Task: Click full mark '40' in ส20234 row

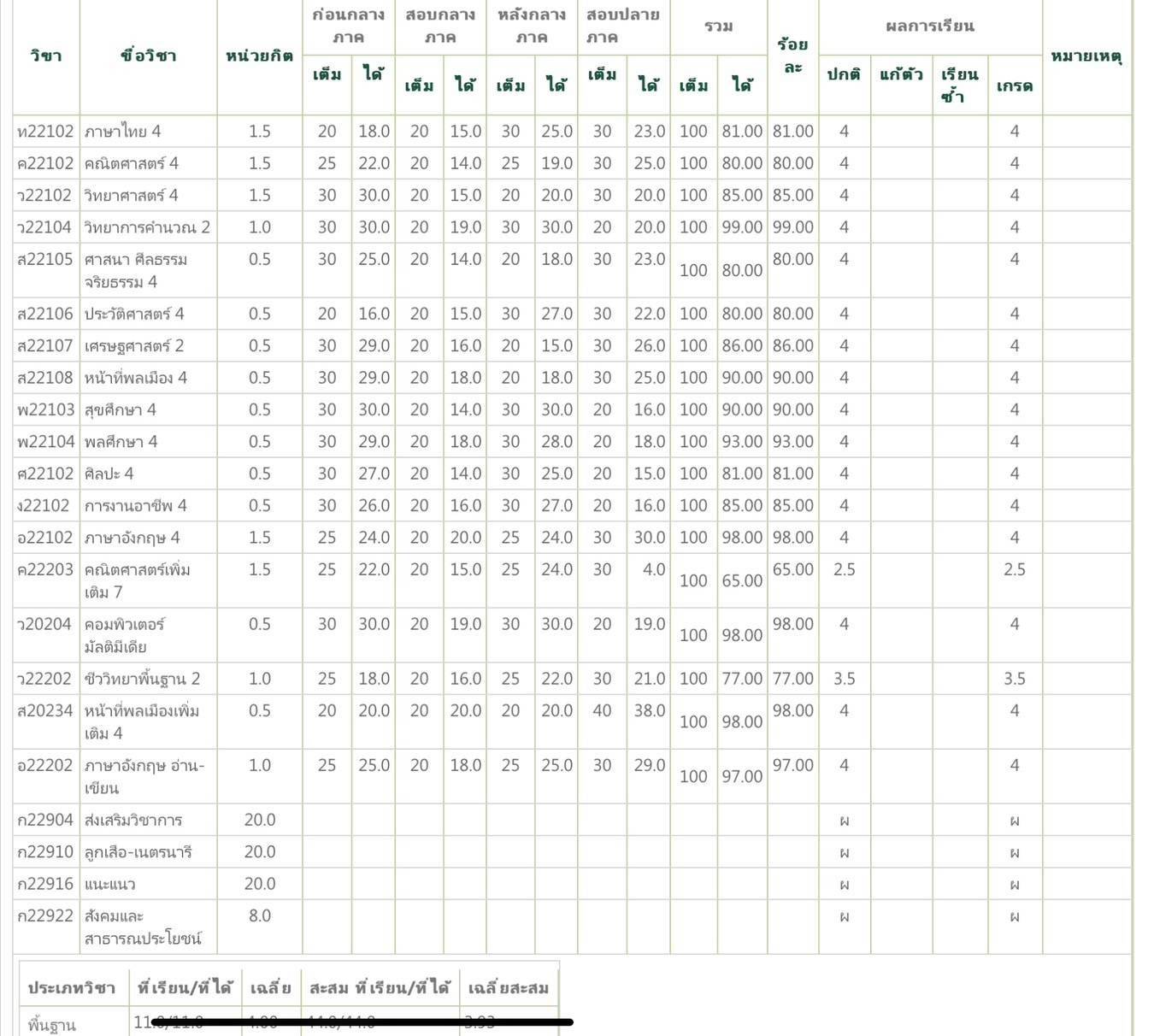Action: point(603,710)
